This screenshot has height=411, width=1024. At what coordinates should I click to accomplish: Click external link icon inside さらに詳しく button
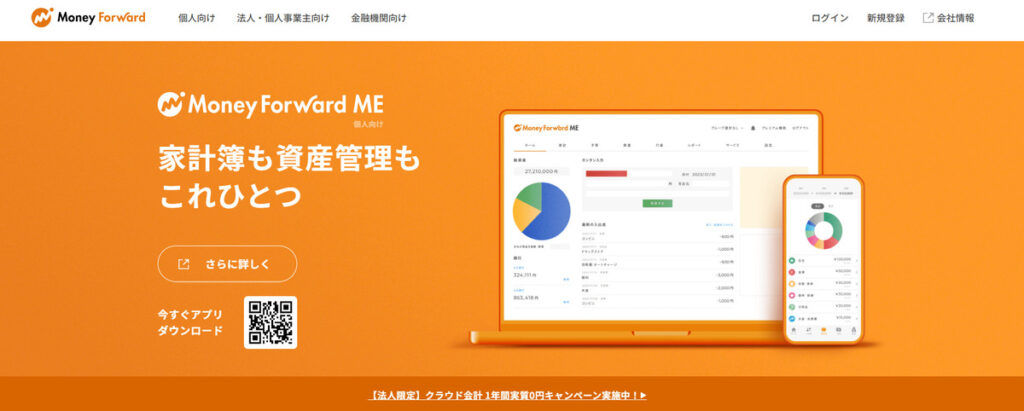pos(184,264)
